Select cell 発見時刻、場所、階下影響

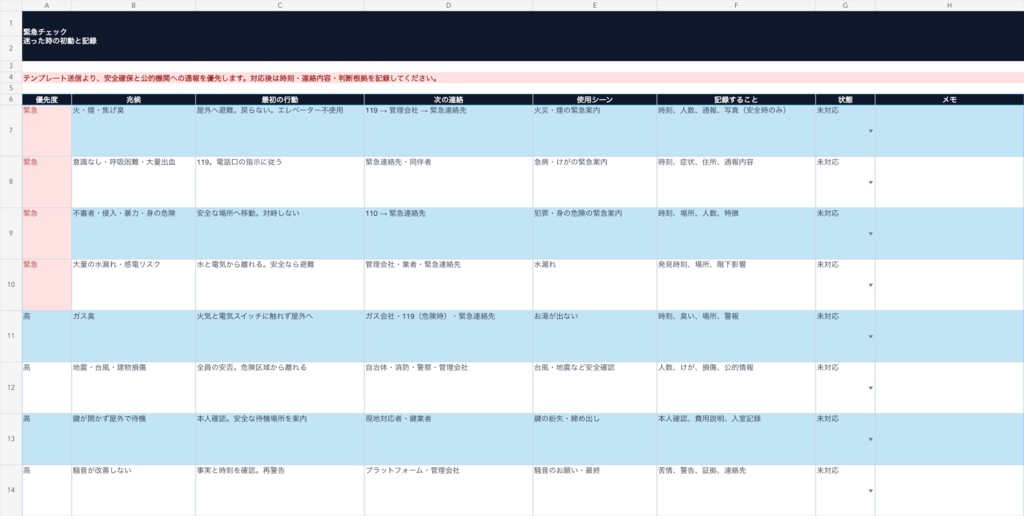click(x=736, y=285)
